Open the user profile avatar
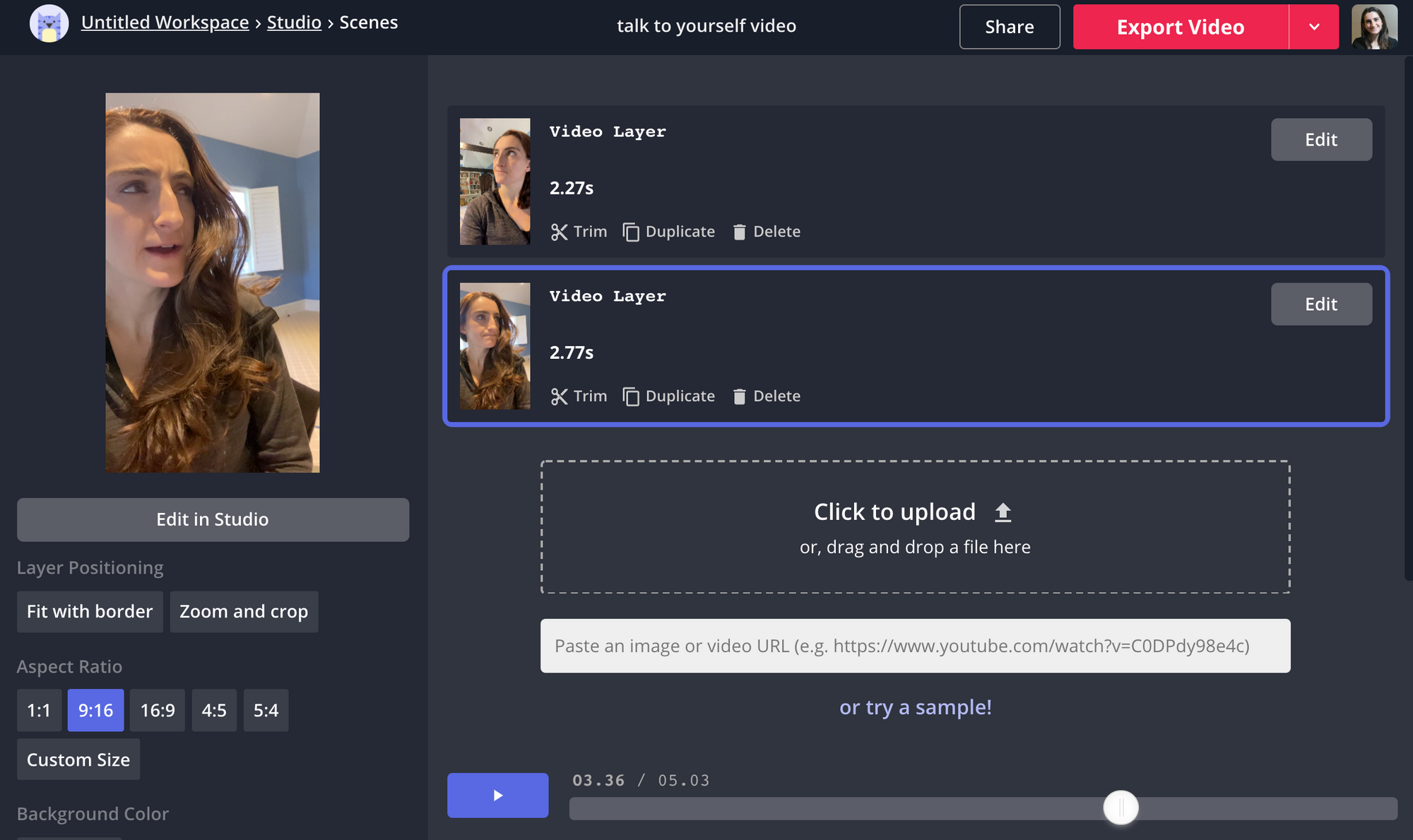Image resolution: width=1413 pixels, height=840 pixels. (x=1373, y=27)
